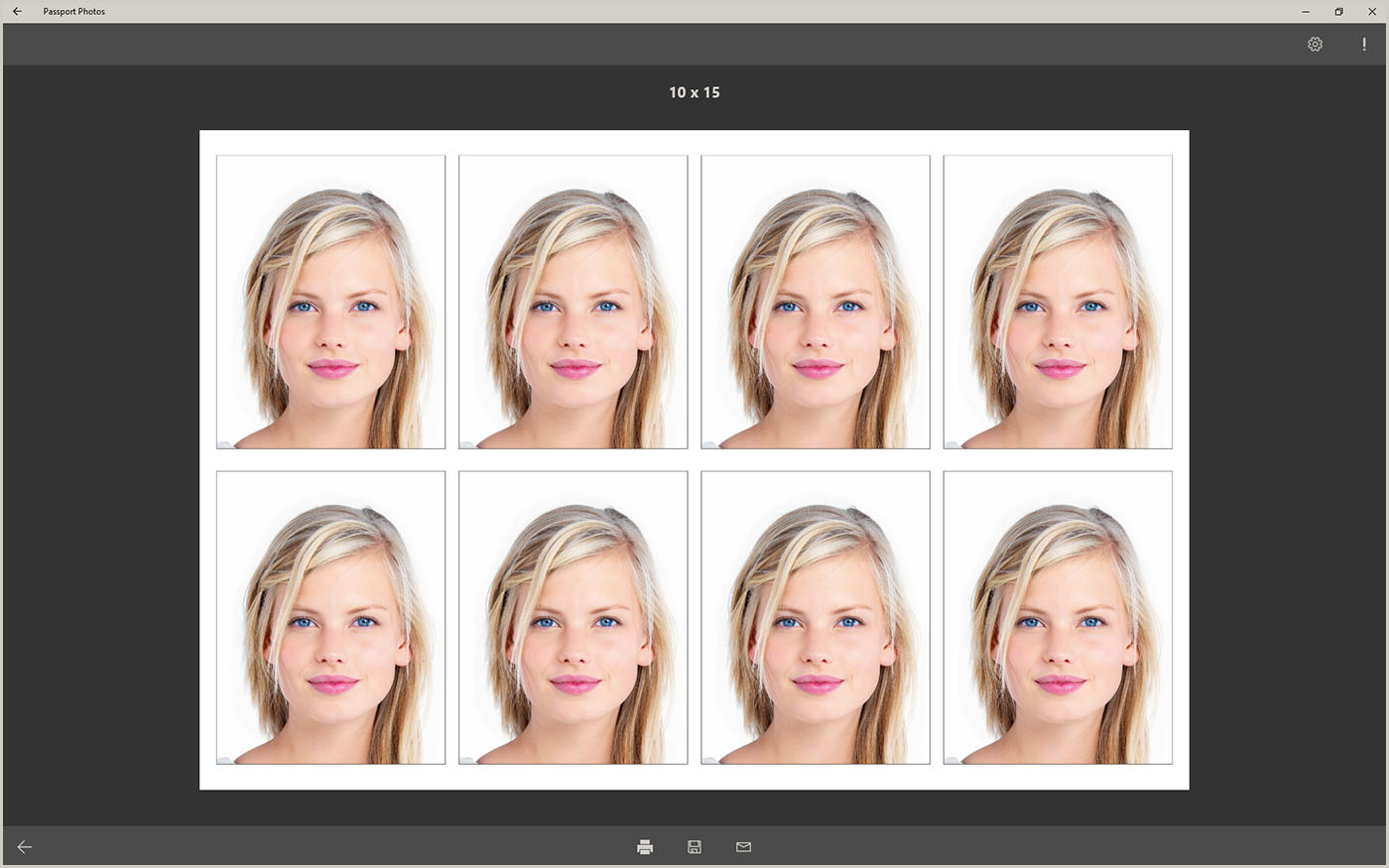Screen dimensions: 1389x868
Task: Click the exclamation mark info icon
Action: click(1364, 45)
